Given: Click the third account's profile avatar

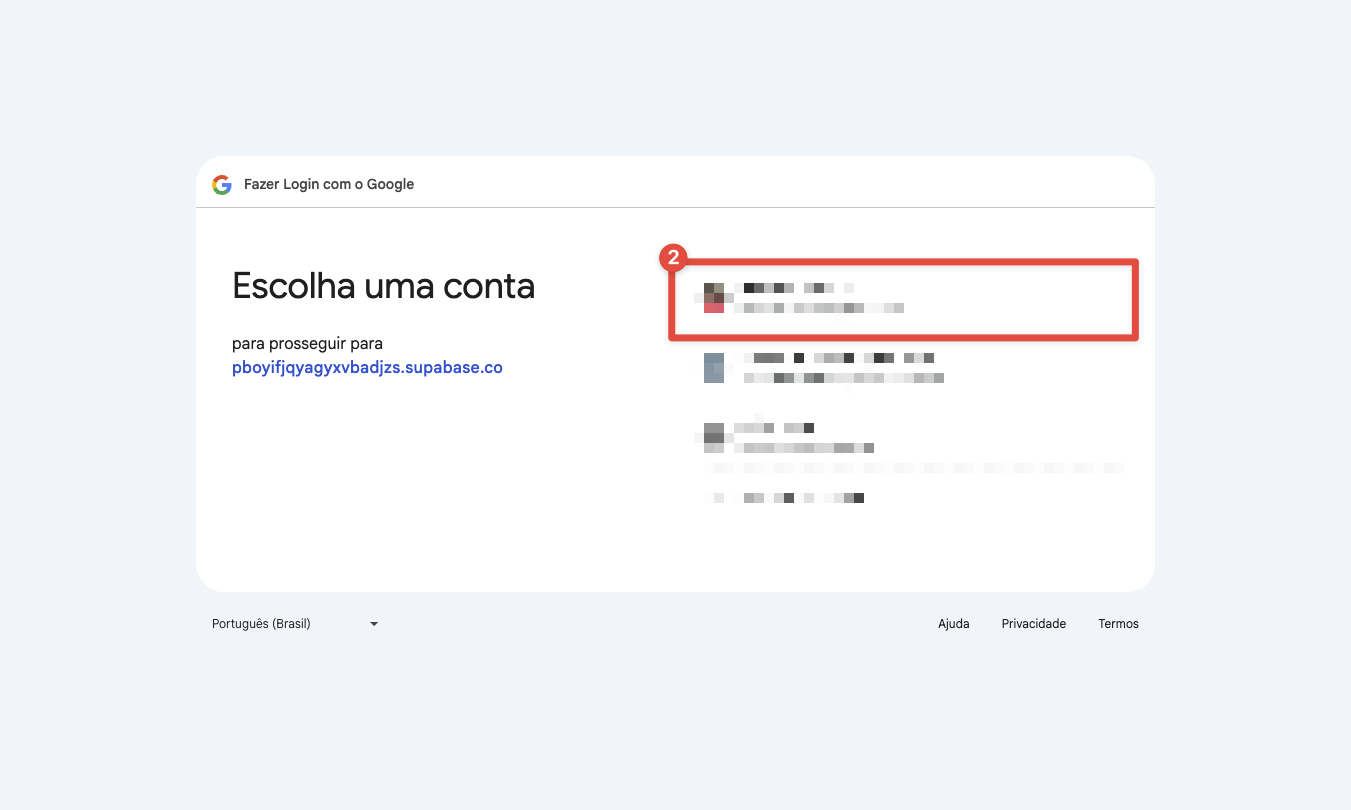Looking at the screenshot, I should pos(714,437).
